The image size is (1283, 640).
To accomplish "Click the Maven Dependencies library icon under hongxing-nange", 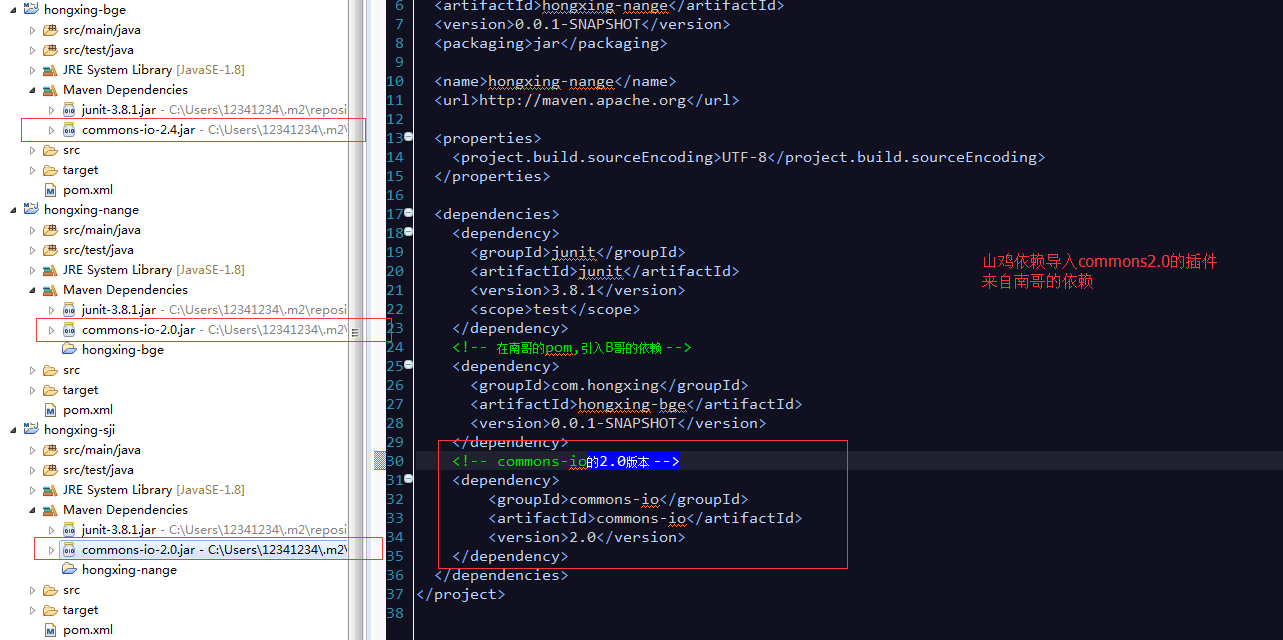I will coord(50,290).
